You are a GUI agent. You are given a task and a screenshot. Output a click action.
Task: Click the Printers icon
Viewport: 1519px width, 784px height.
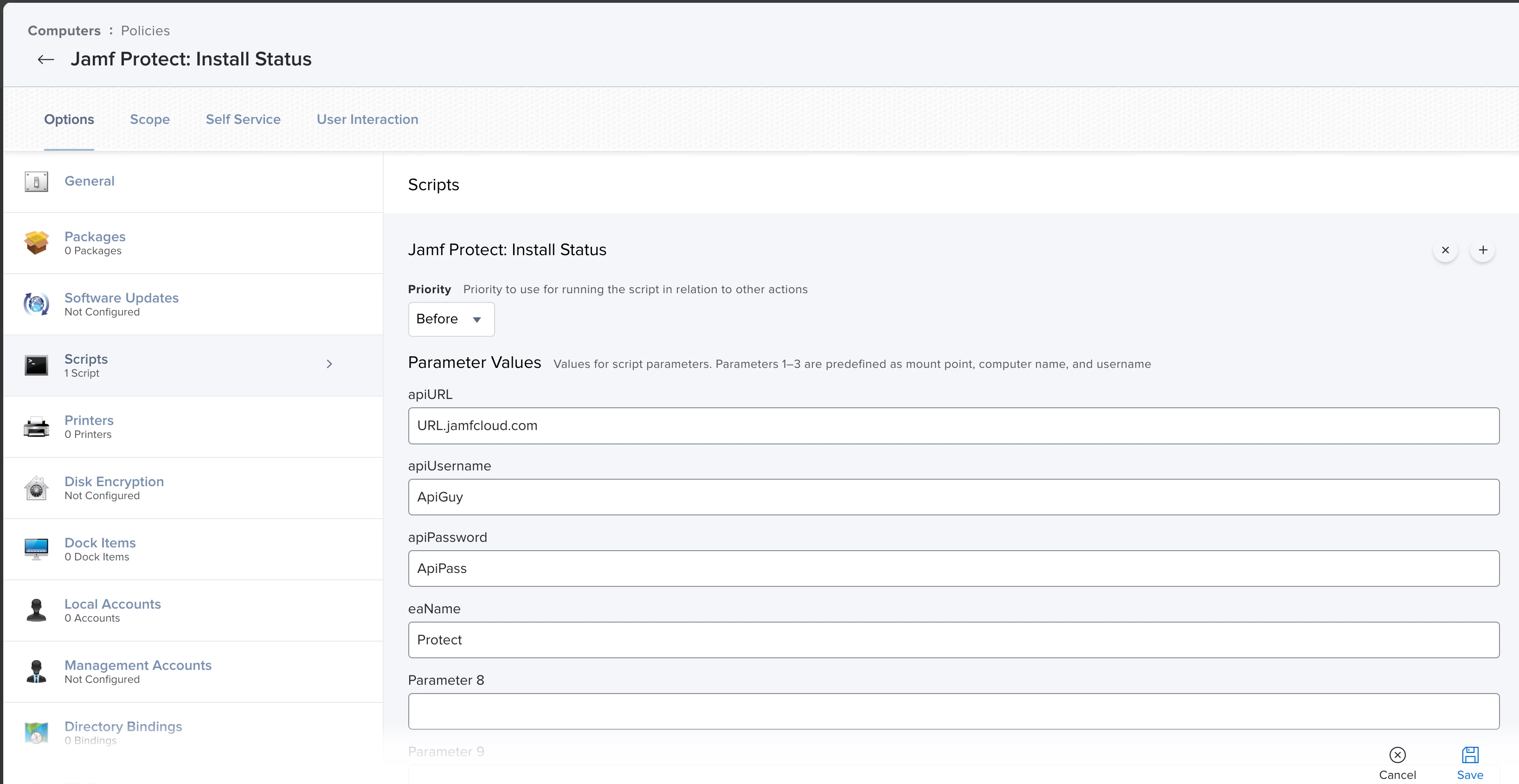pyautogui.click(x=37, y=427)
